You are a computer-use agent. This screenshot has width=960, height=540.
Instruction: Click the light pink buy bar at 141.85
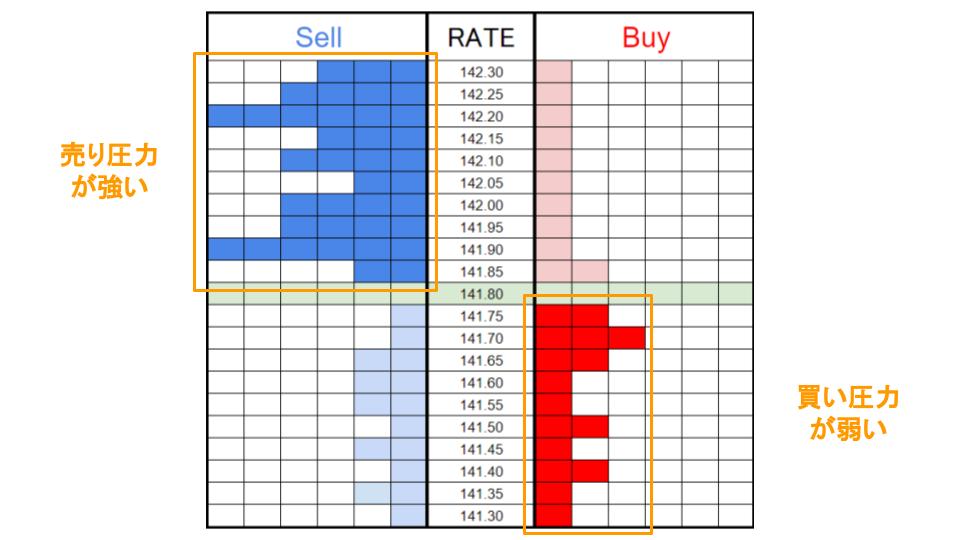(x=572, y=271)
